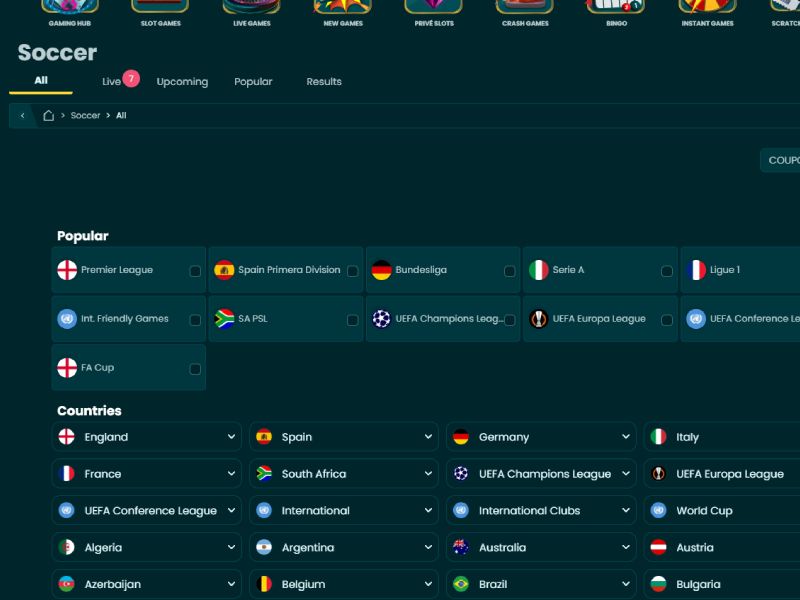This screenshot has width=800, height=600.
Task: Click the home icon in breadcrumb
Action: click(48, 115)
